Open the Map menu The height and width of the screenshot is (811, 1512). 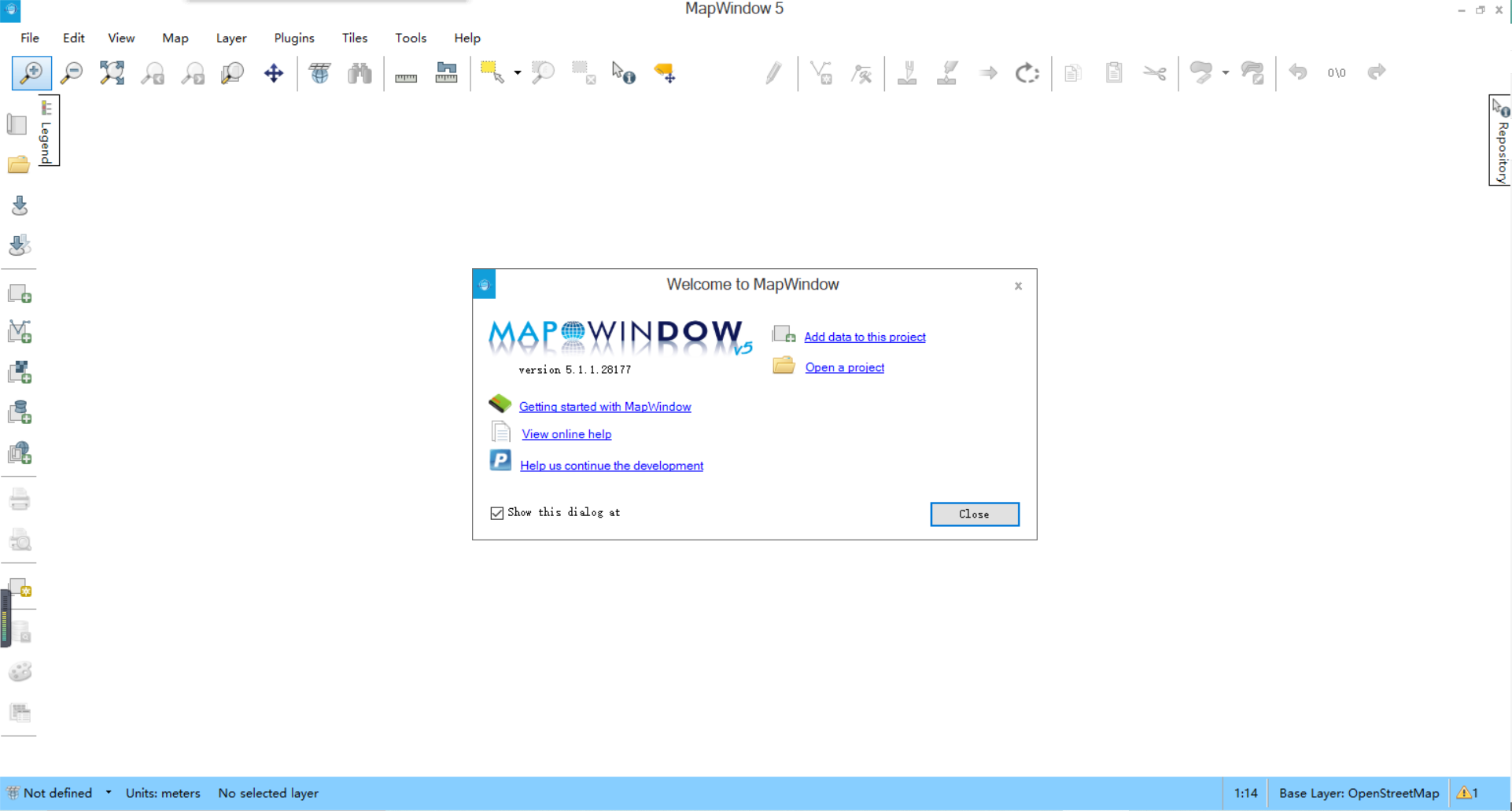(x=175, y=38)
